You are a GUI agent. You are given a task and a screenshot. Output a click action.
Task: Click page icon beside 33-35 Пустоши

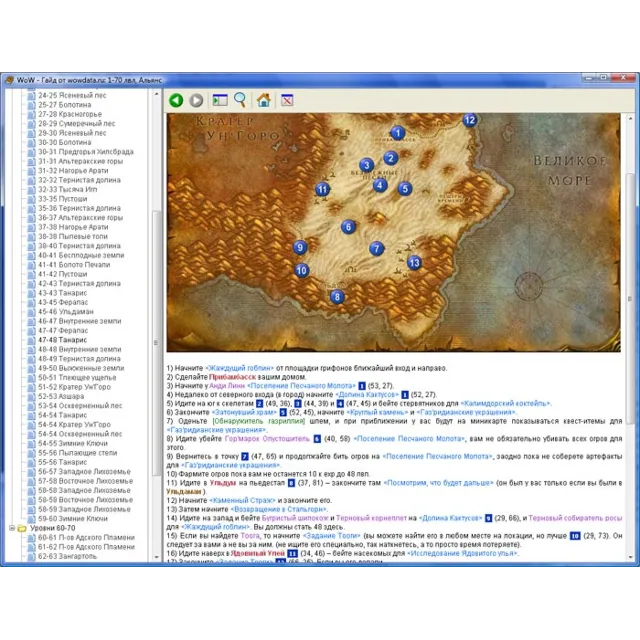[31, 199]
